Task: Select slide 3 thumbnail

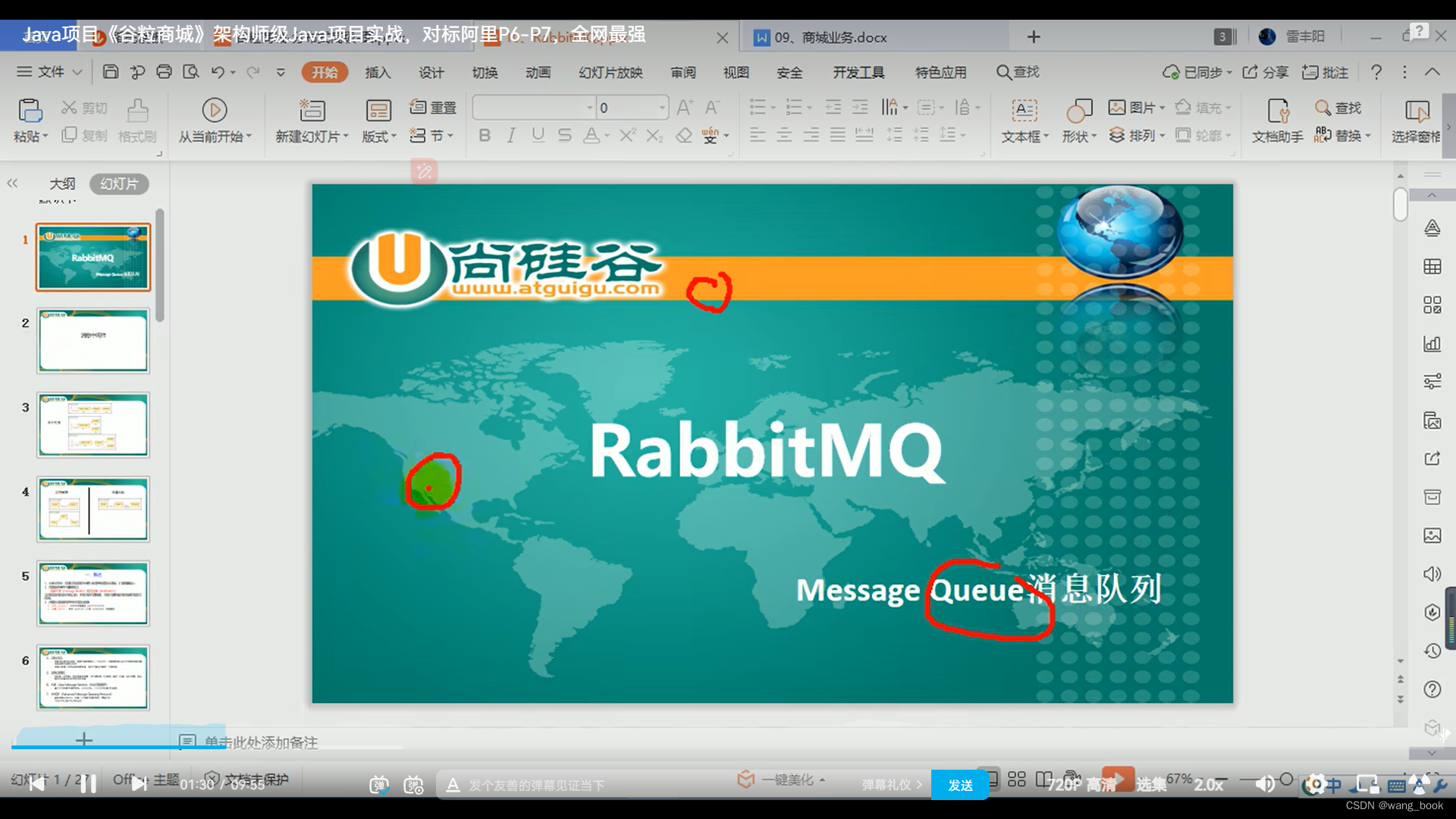Action: 93,425
